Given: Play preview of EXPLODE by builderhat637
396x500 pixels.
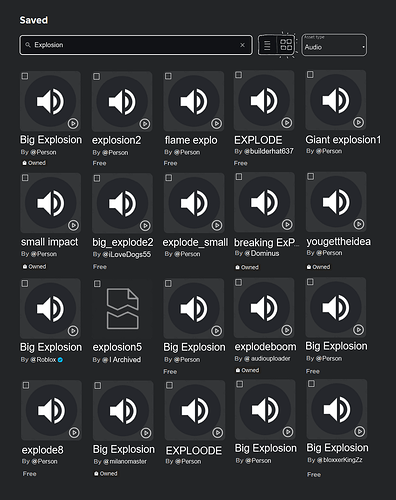Looking at the screenshot, I should coord(286,123).
